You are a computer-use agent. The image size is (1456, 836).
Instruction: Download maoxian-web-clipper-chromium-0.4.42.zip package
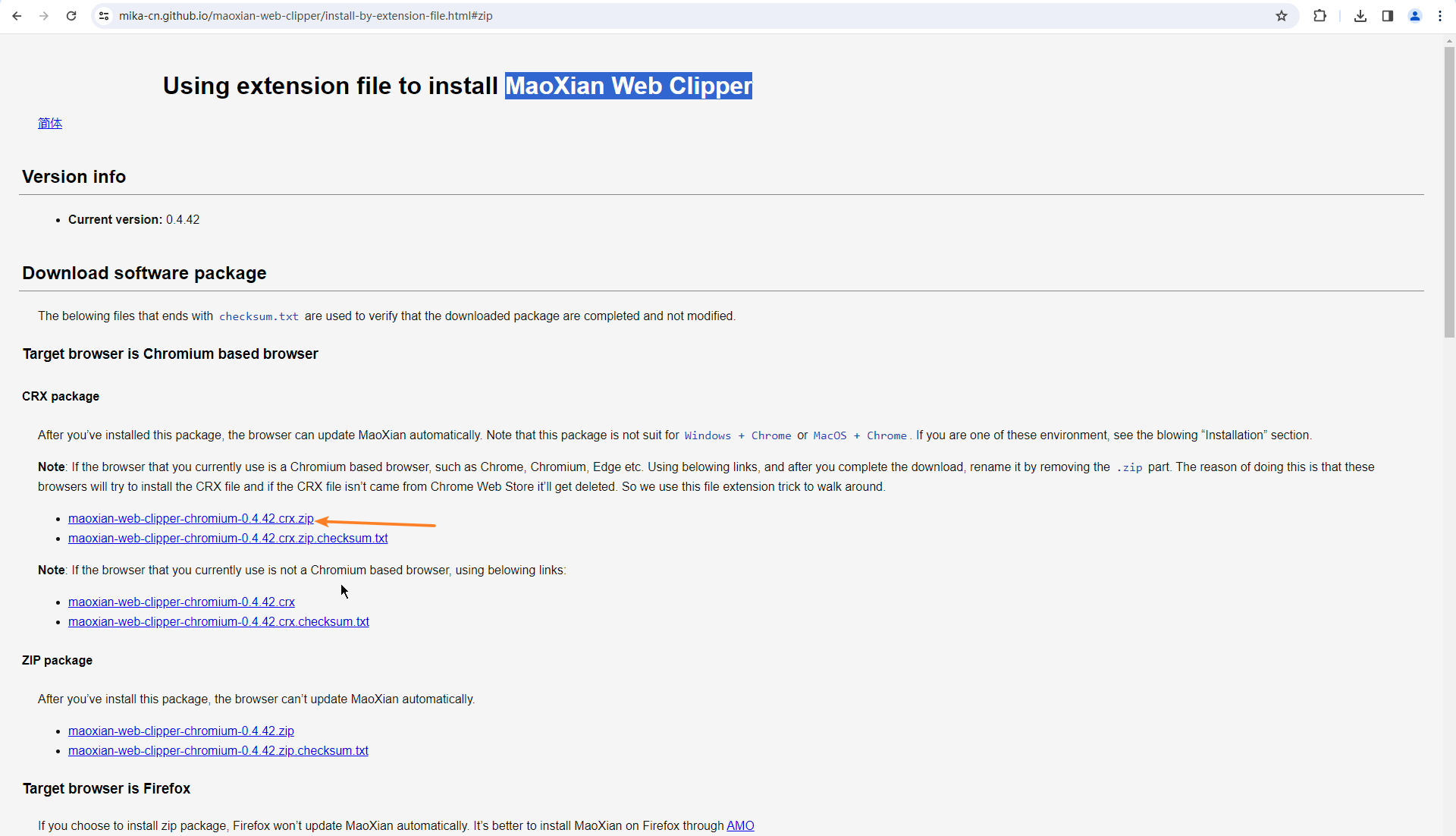[x=180, y=731]
